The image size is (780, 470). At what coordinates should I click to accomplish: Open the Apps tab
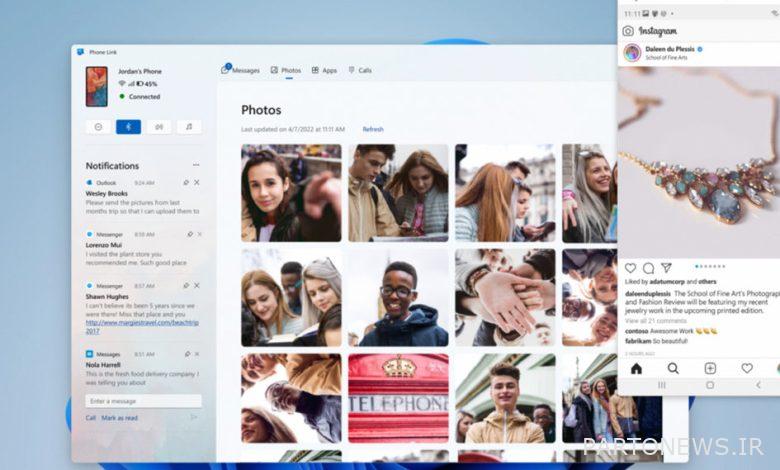tap(324, 70)
